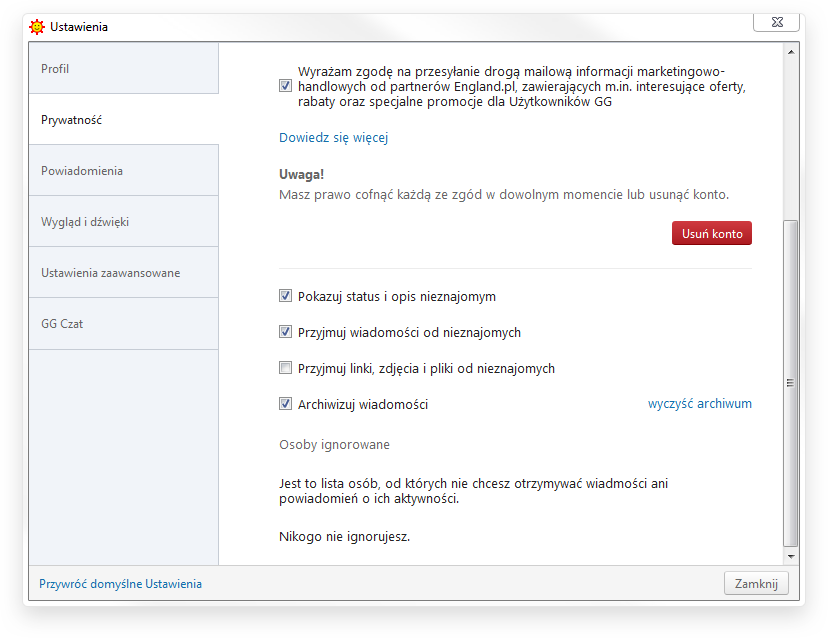Open Wygląd i dźwięki section
The image size is (828, 638).
point(124,222)
